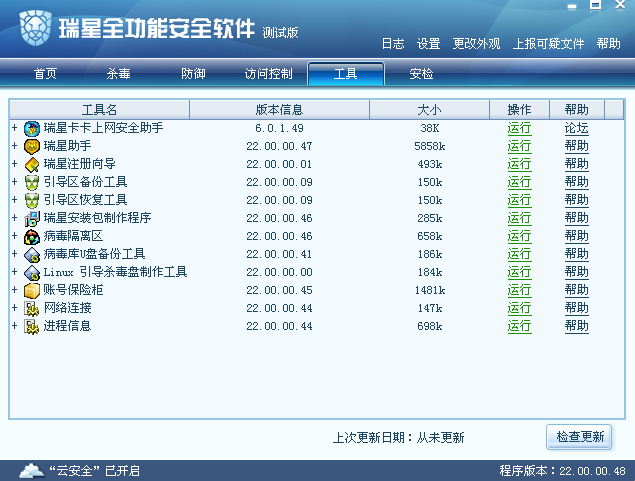Run 病毒隔离区 via its 运行 link
This screenshot has width=635, height=481.
click(x=519, y=237)
